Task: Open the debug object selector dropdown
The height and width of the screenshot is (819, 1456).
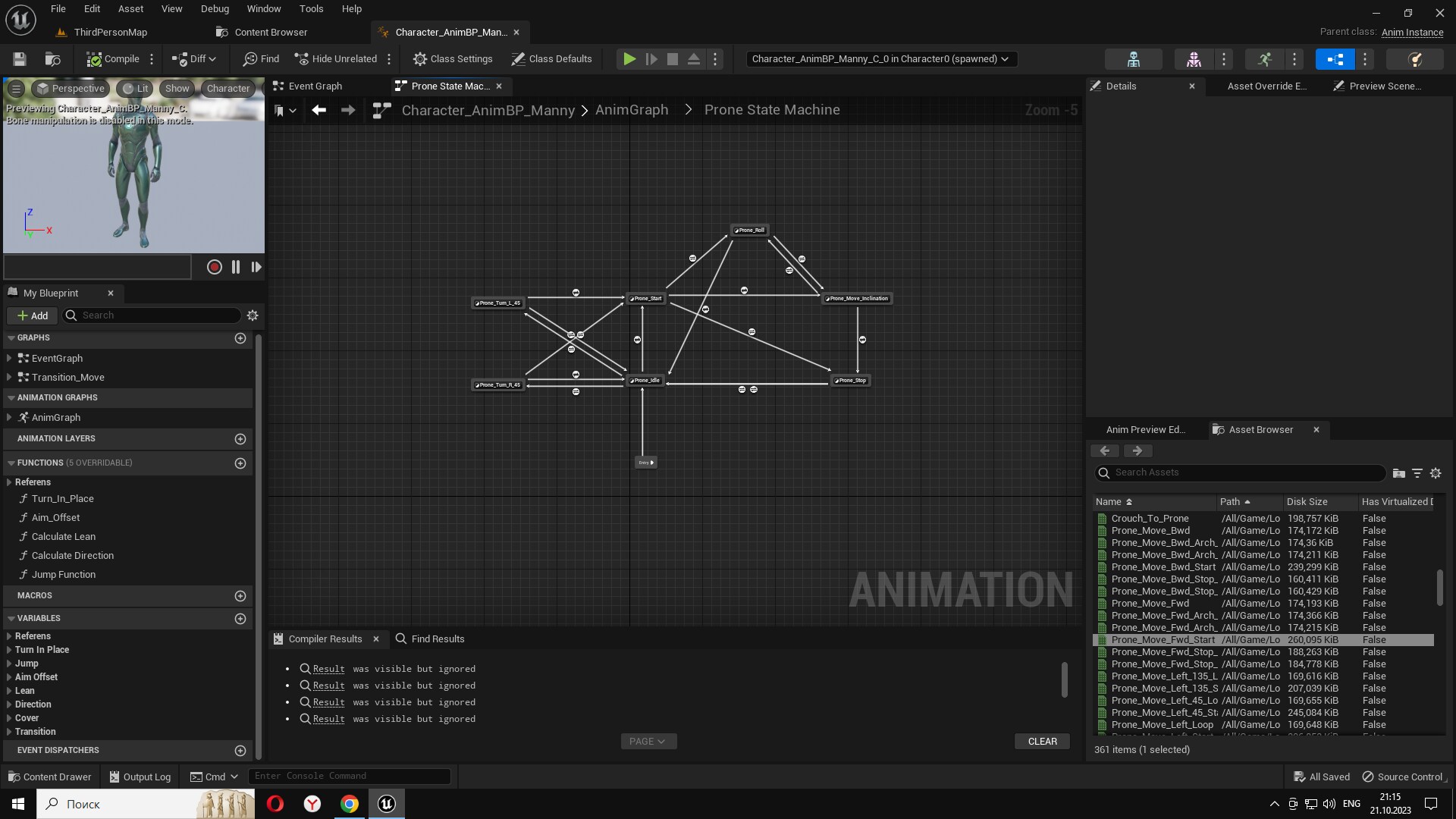Action: [881, 59]
